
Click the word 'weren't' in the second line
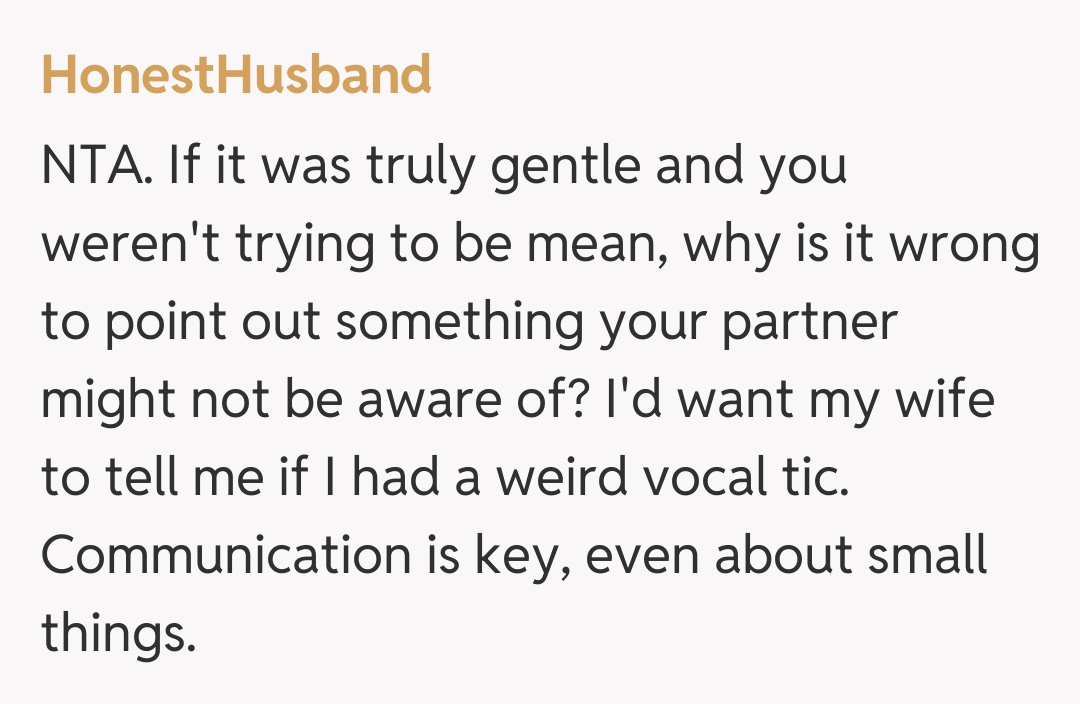(131, 243)
